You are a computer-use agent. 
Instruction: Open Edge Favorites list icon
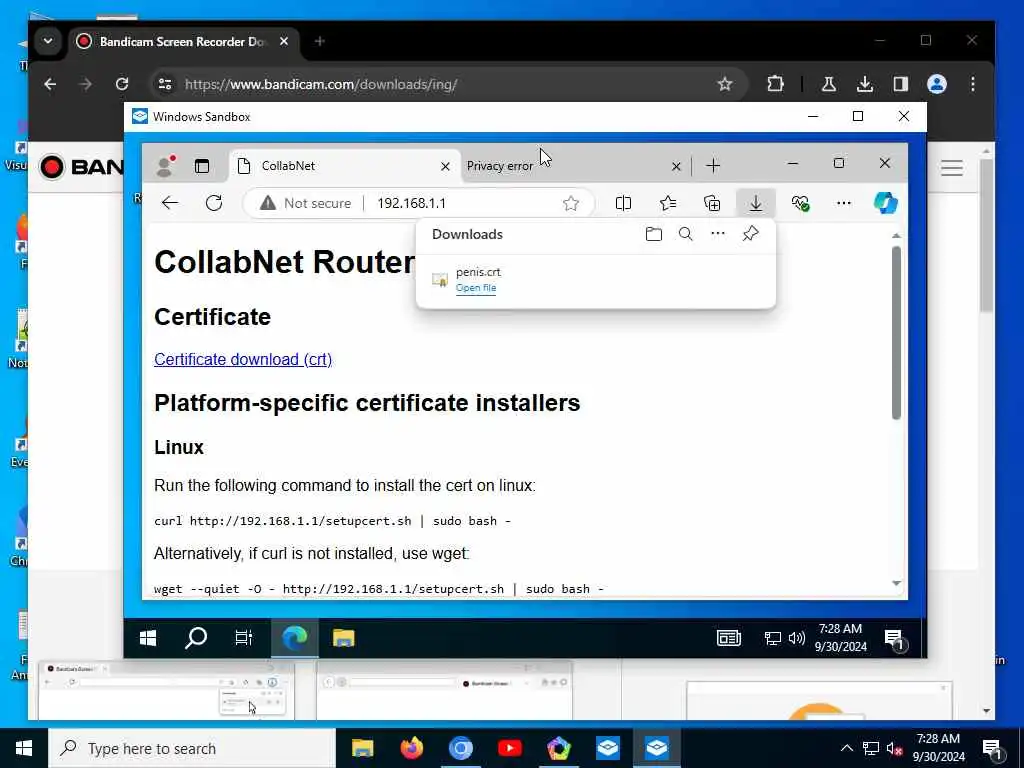click(x=668, y=203)
